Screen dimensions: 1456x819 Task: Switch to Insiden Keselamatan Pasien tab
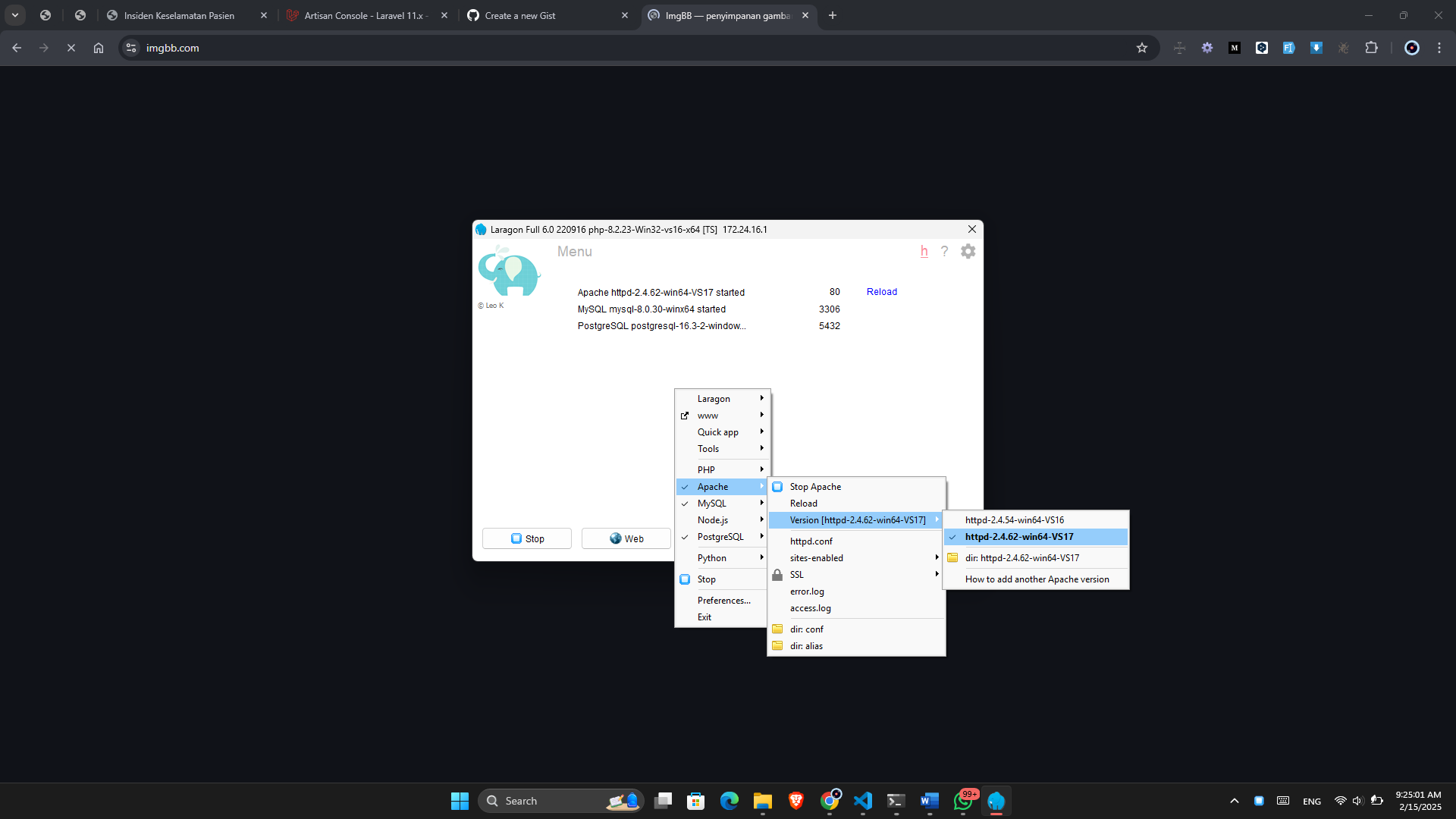coord(187,15)
